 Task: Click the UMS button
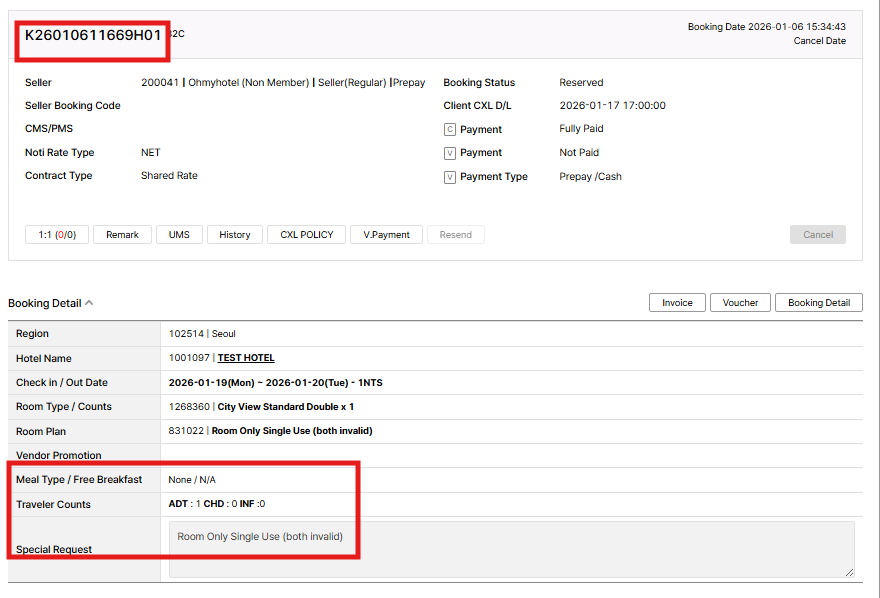179,235
